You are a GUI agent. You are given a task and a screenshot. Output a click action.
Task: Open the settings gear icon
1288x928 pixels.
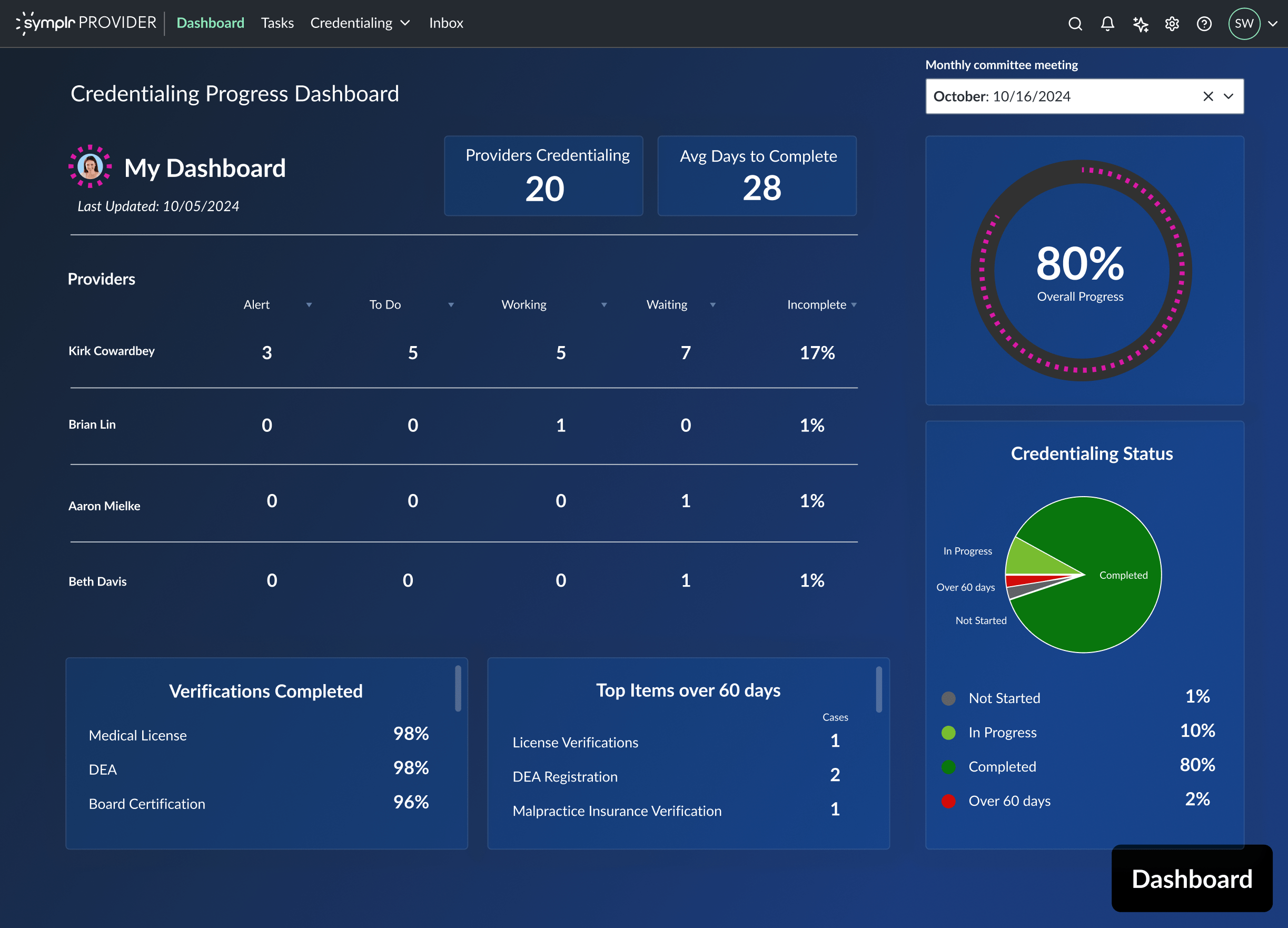pyautogui.click(x=1172, y=24)
